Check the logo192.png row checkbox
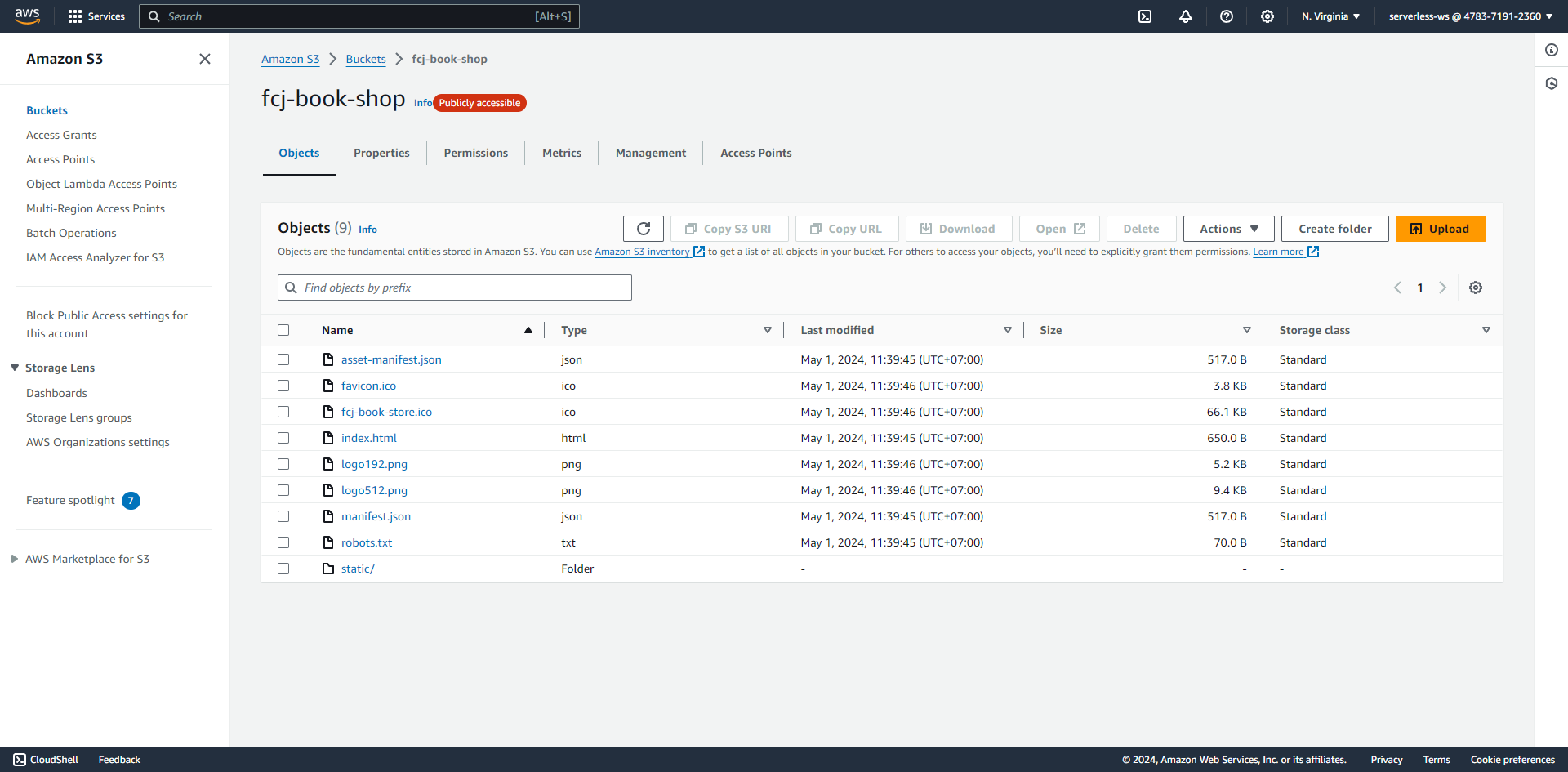Image resolution: width=1568 pixels, height=772 pixels. [x=283, y=464]
